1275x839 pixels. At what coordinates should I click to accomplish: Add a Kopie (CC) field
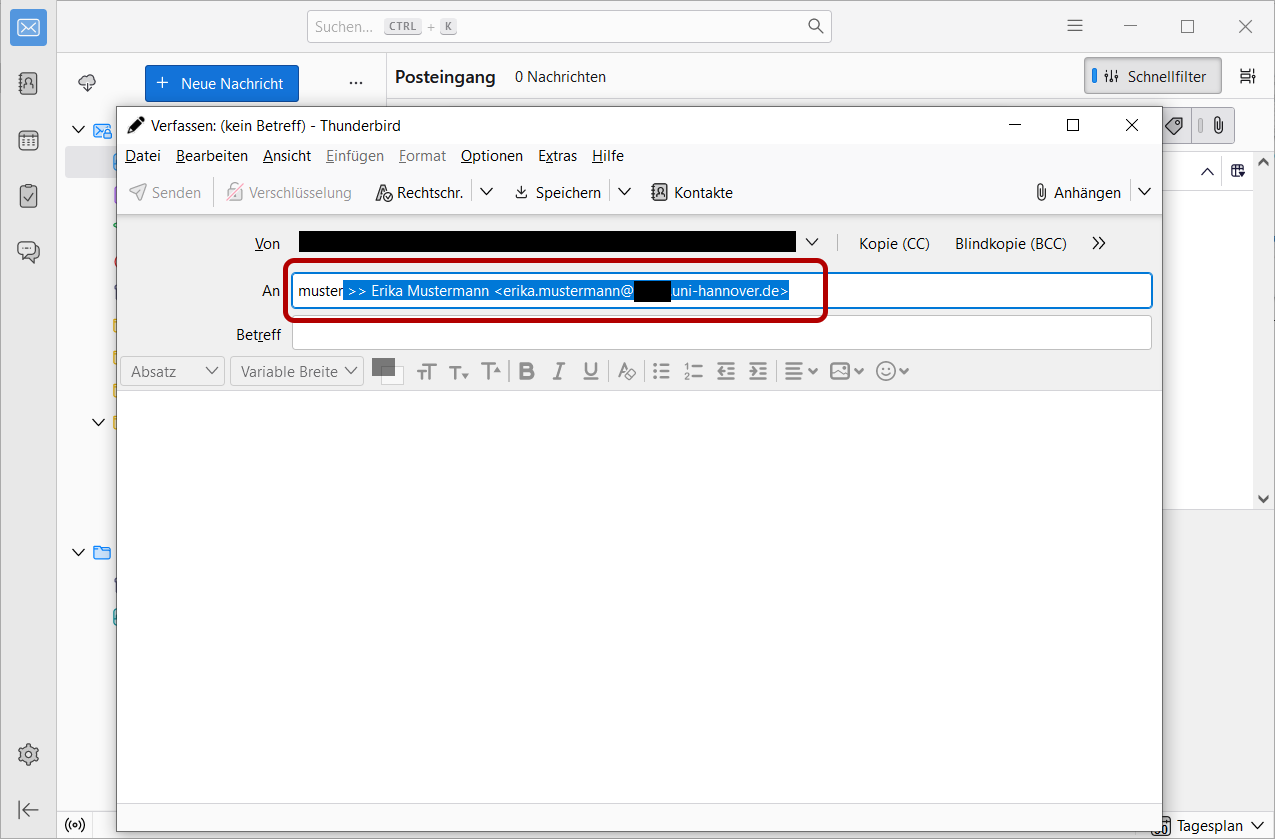[x=894, y=243]
